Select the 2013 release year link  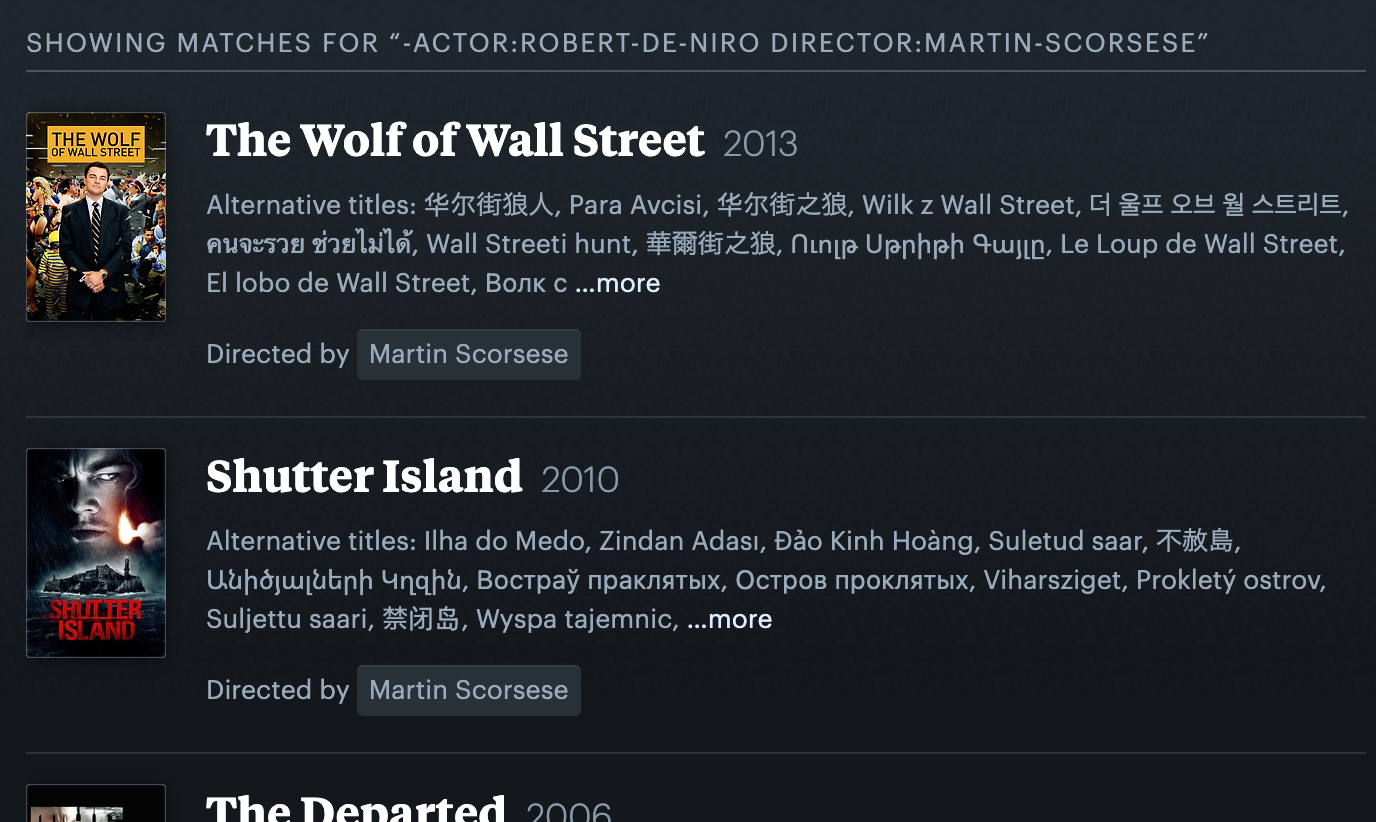coord(760,144)
